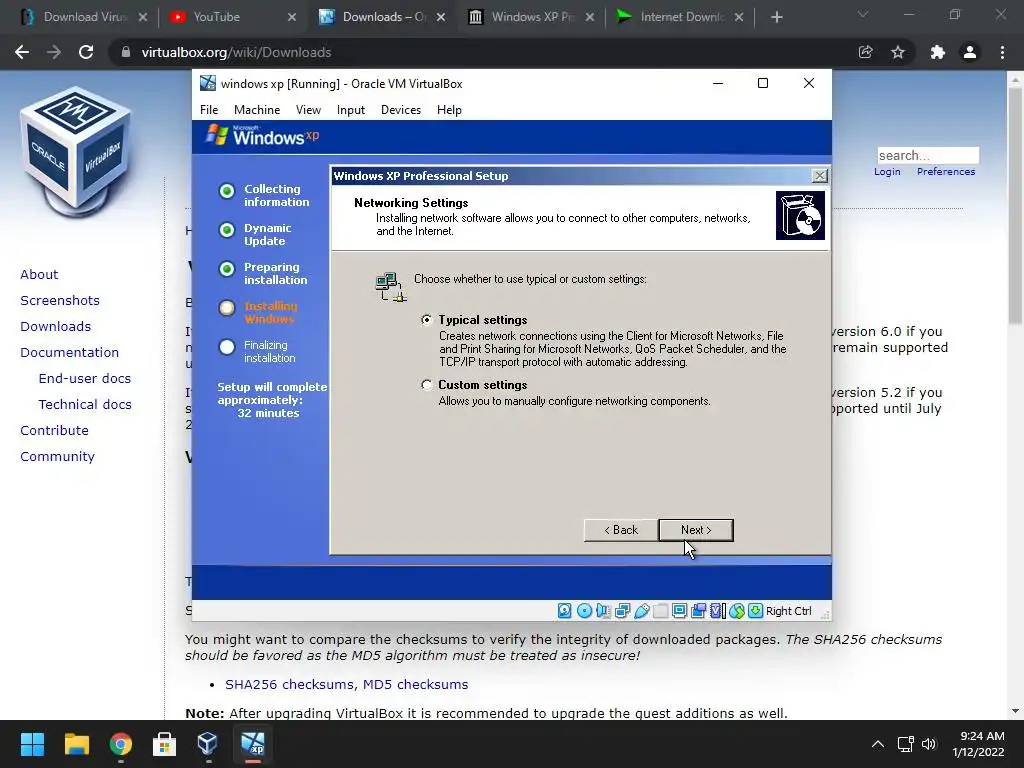The width and height of the screenshot is (1024, 768).
Task: Click the CPU virtualization status icon
Action: 717,611
